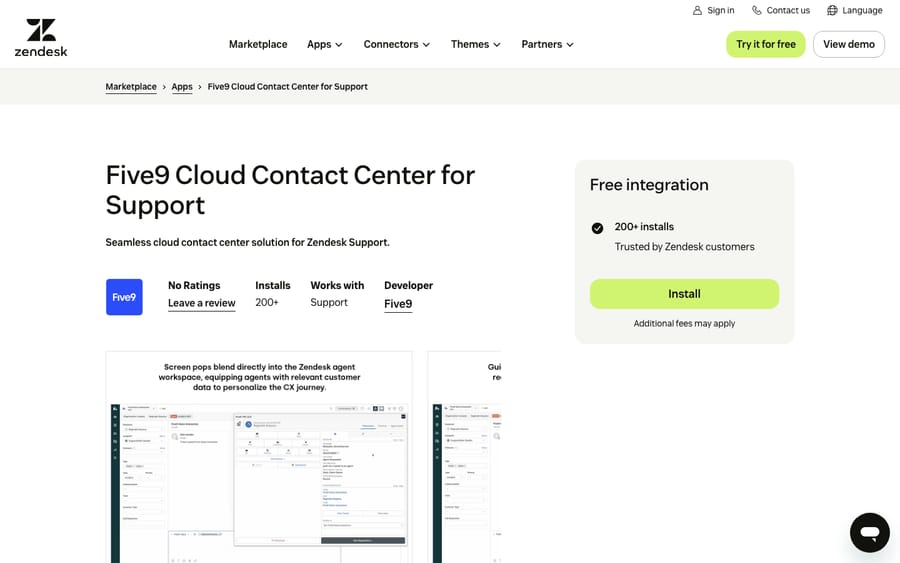Screen dimensions: 900x563
Task: Click the Try it for free button
Action: pos(766,44)
